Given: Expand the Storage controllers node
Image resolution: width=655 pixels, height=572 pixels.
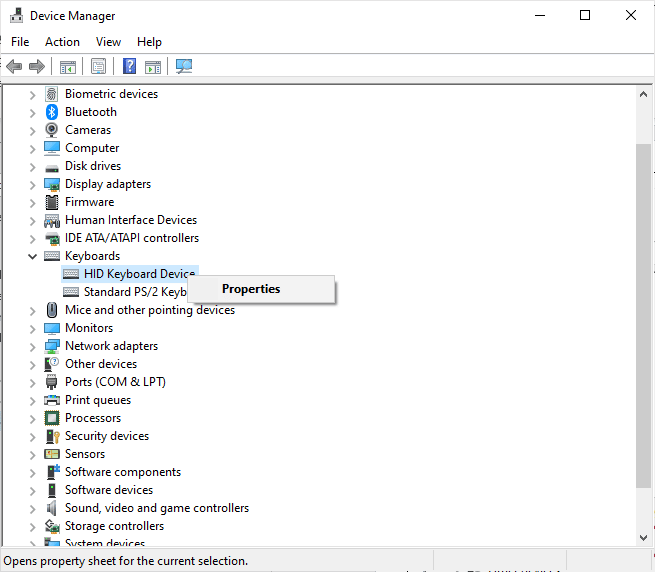Looking at the screenshot, I should (x=33, y=526).
